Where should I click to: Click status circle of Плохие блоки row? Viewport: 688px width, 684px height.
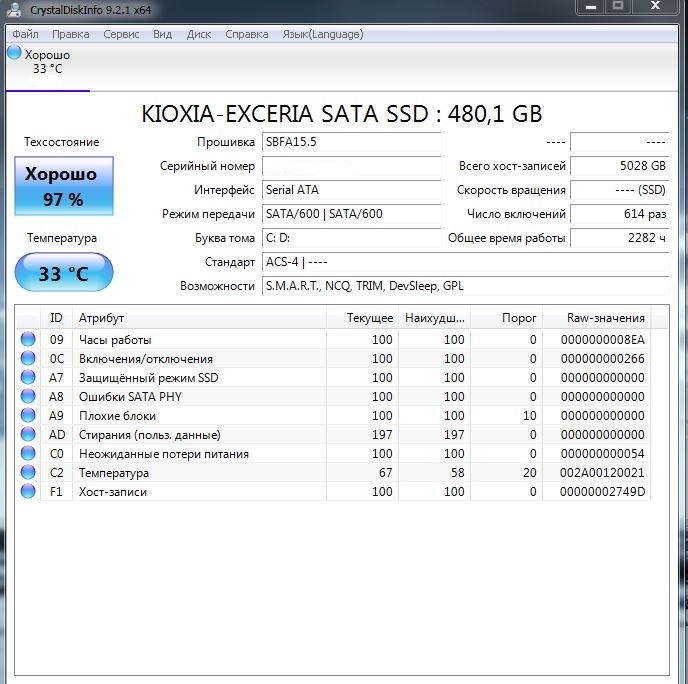(28, 415)
